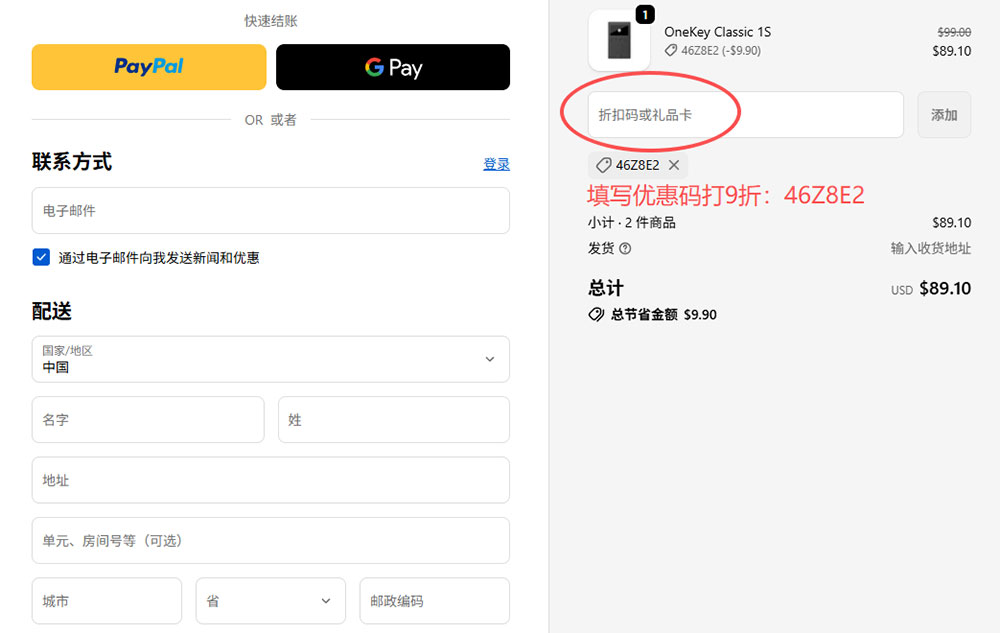
Task: Click the 46Z8E2 (-$9.90) discount line text
Action: pos(721,50)
